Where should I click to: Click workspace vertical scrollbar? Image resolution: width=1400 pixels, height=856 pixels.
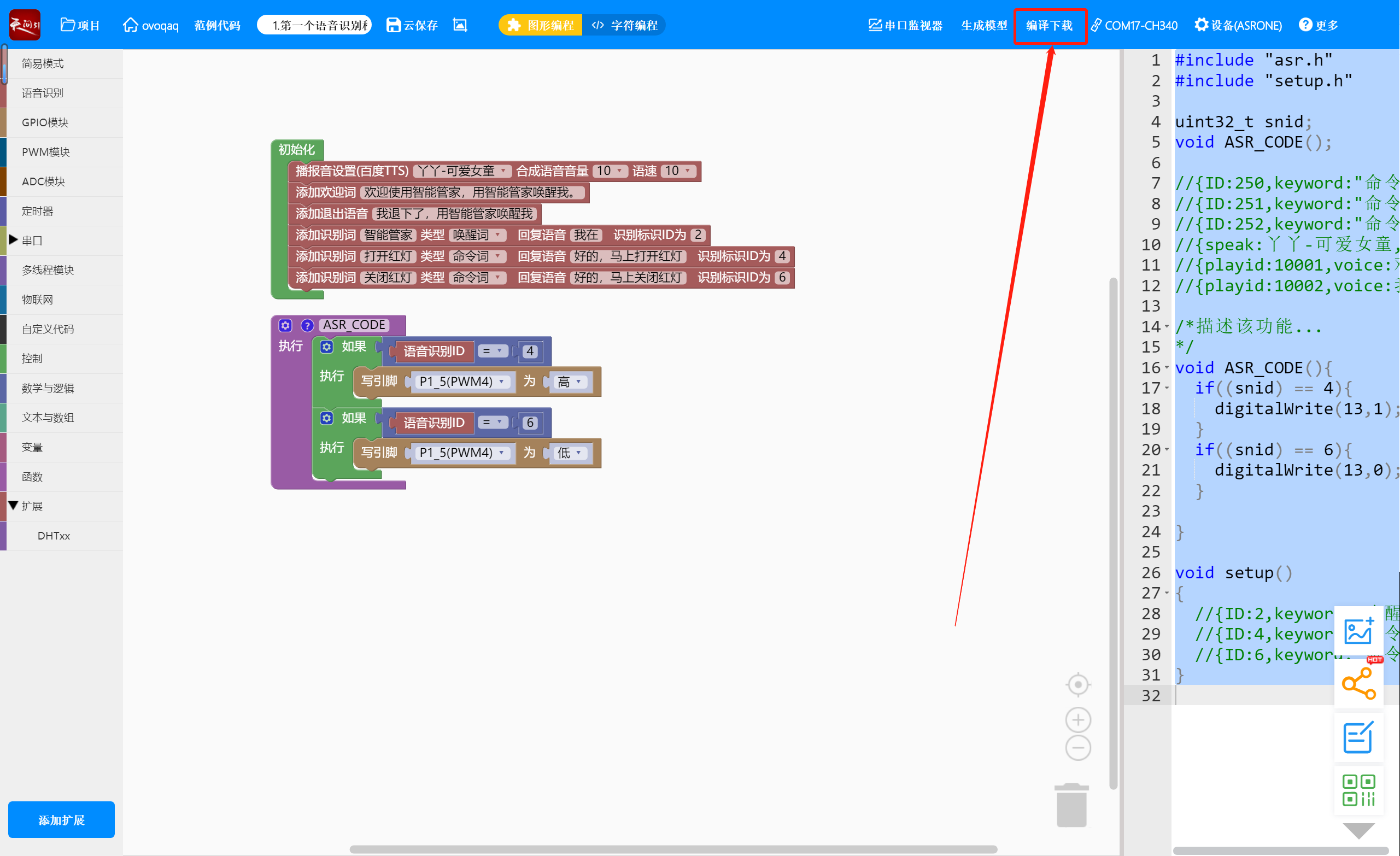[1113, 533]
